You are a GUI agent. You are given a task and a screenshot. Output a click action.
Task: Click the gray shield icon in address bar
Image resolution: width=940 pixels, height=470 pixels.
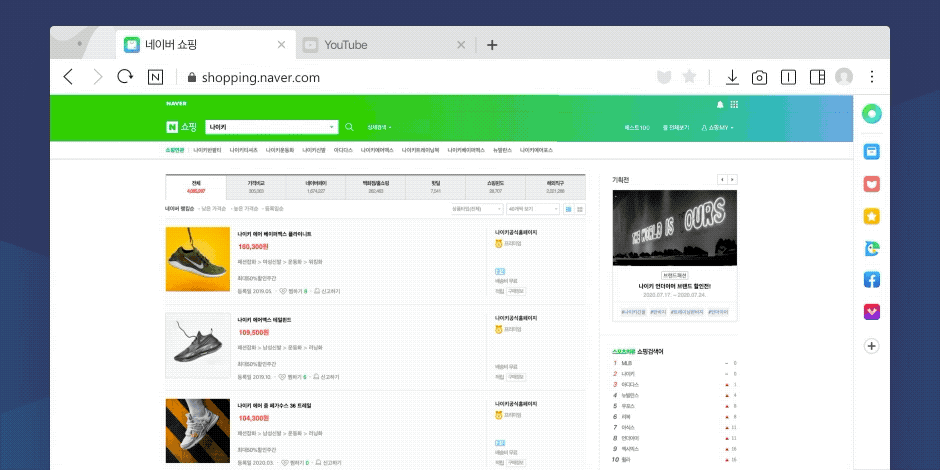664,77
